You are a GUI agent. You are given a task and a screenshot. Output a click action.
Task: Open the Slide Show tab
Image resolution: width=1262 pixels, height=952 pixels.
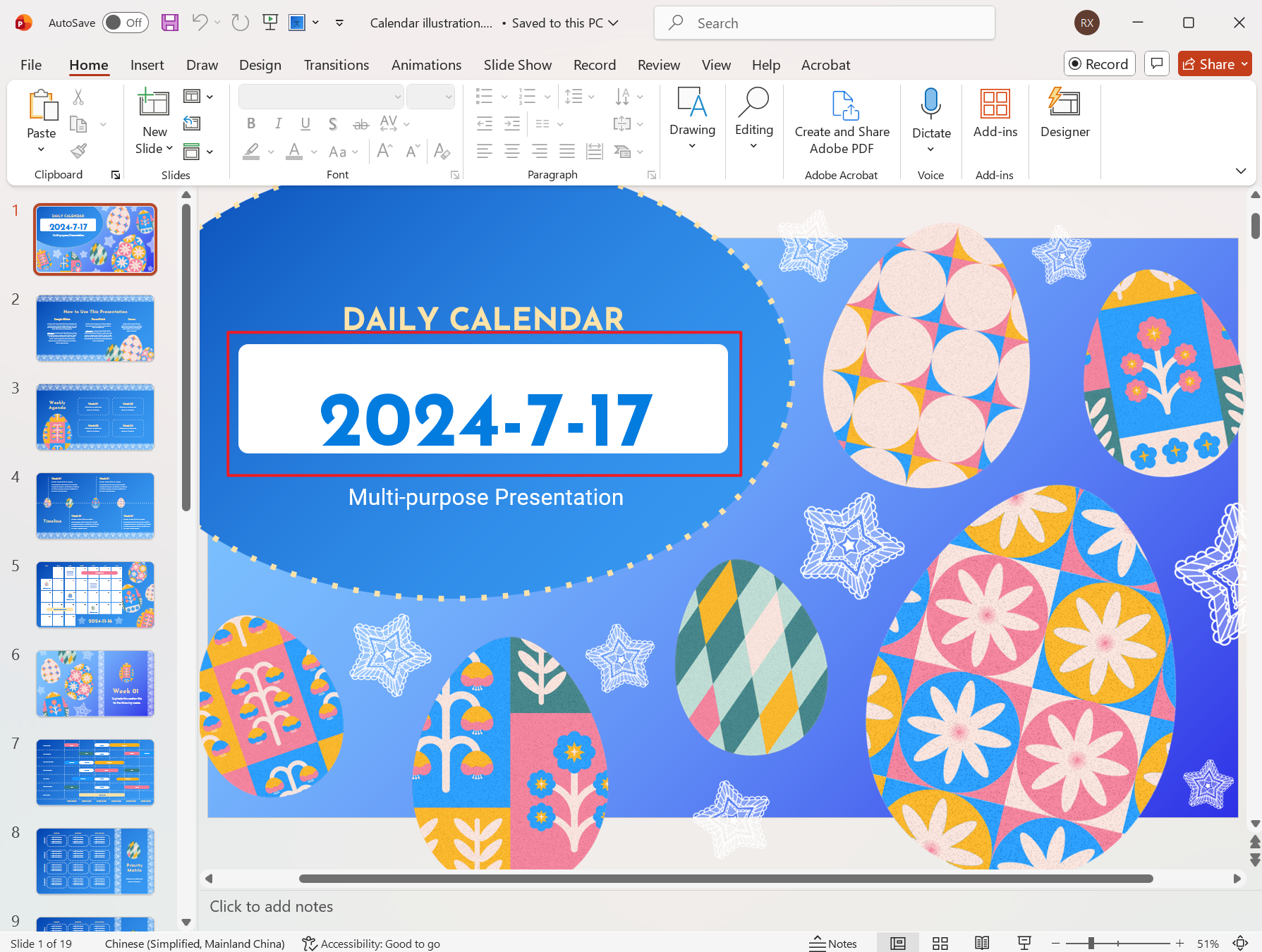(x=517, y=64)
